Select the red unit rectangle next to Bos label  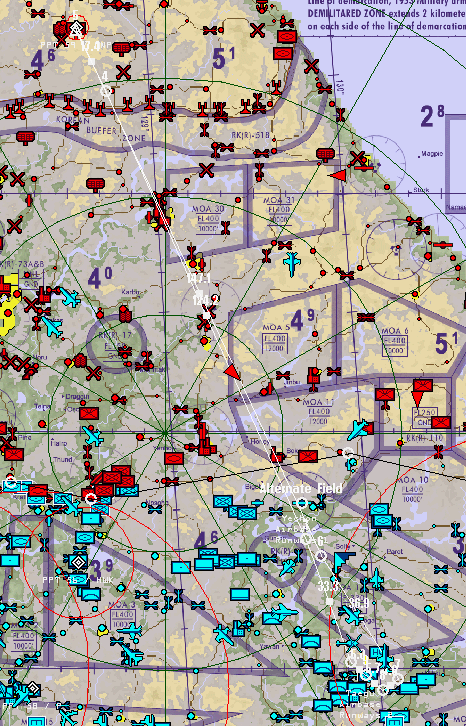point(308,457)
